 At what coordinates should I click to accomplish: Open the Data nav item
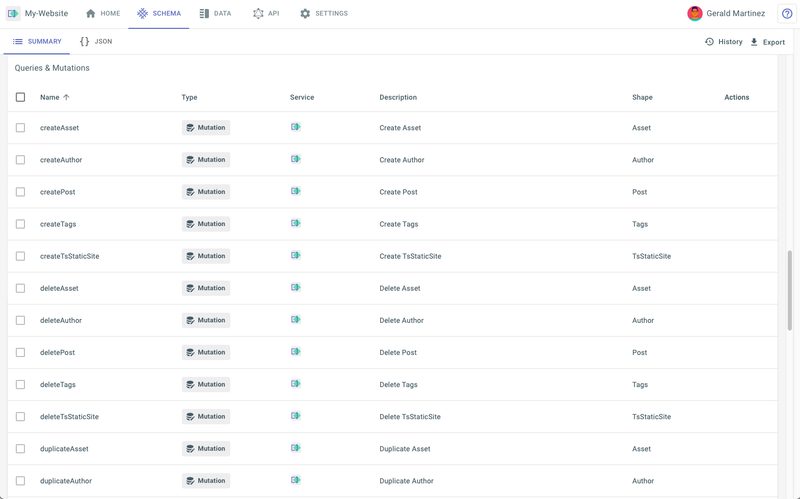point(215,14)
